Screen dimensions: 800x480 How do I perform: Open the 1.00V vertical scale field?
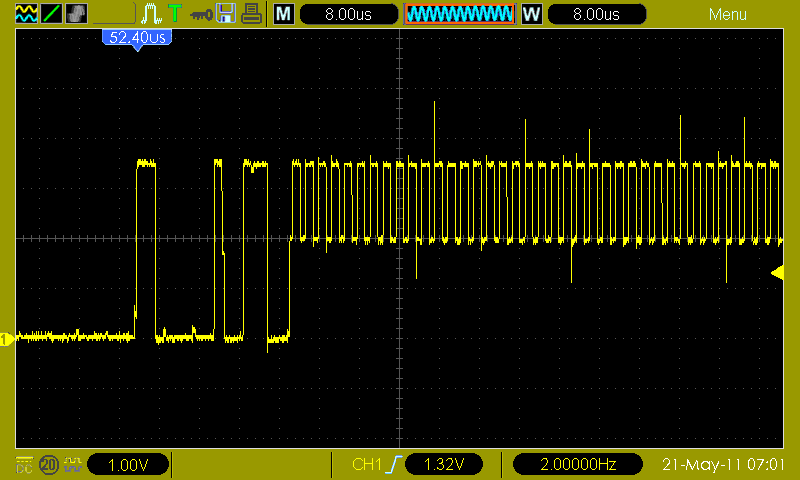[128, 465]
